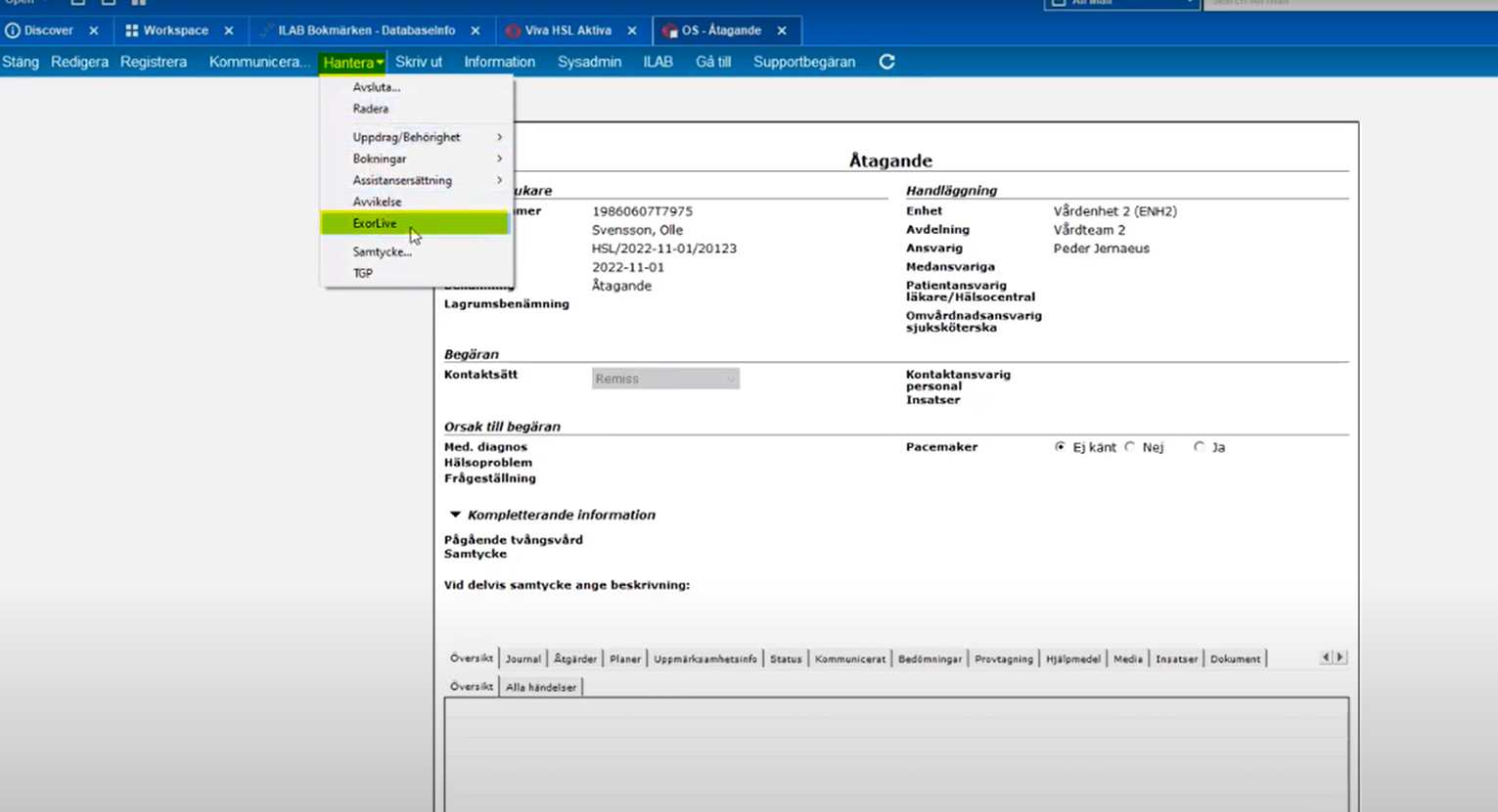Select Avvikelse in the Hantera menu
1498x812 pixels.
coord(415,202)
